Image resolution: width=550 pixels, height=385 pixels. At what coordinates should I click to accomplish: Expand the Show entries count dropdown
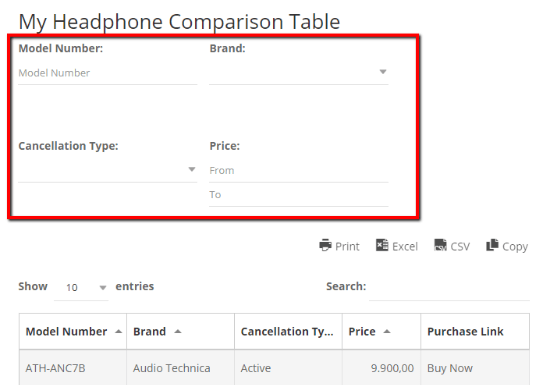[x=81, y=288]
